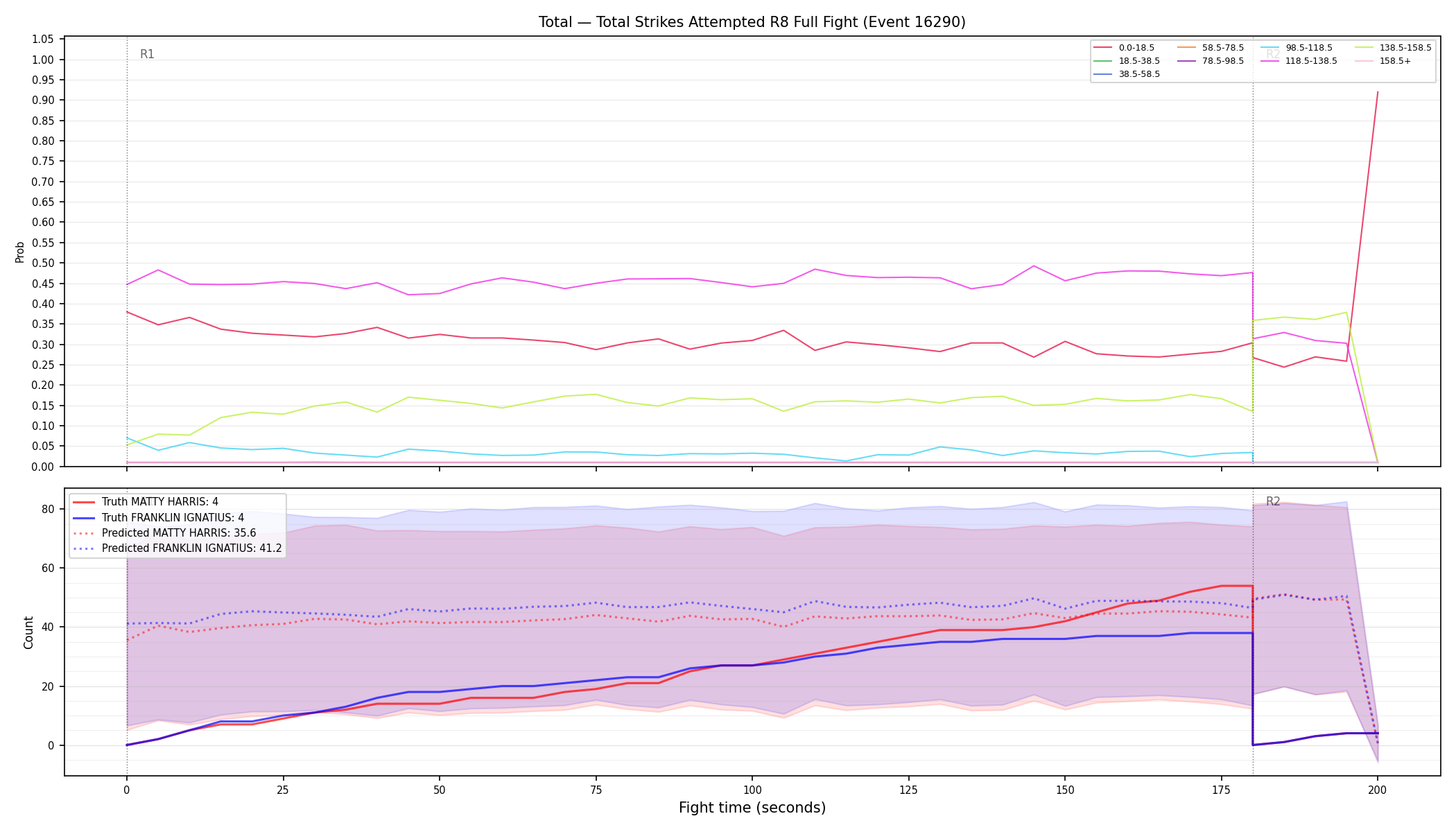Select the 18.5-38.5 legend entry

1127,61
